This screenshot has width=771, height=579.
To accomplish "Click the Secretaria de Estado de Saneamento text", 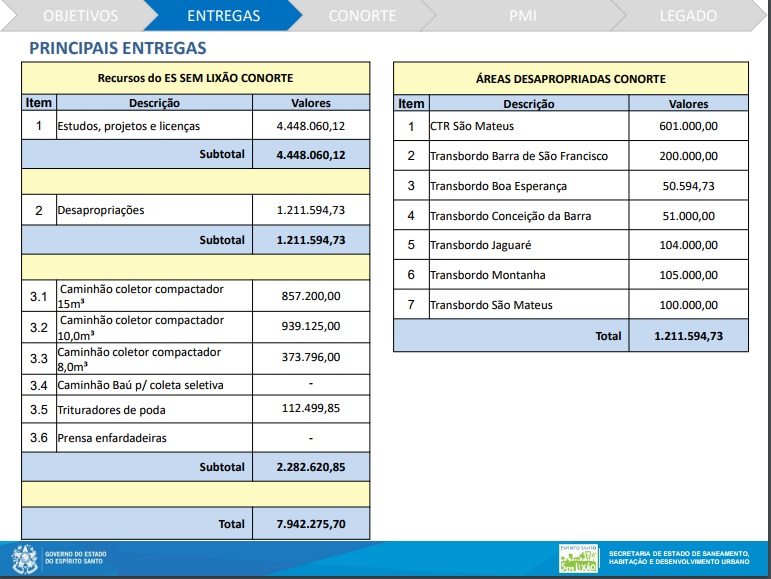I will point(678,553).
